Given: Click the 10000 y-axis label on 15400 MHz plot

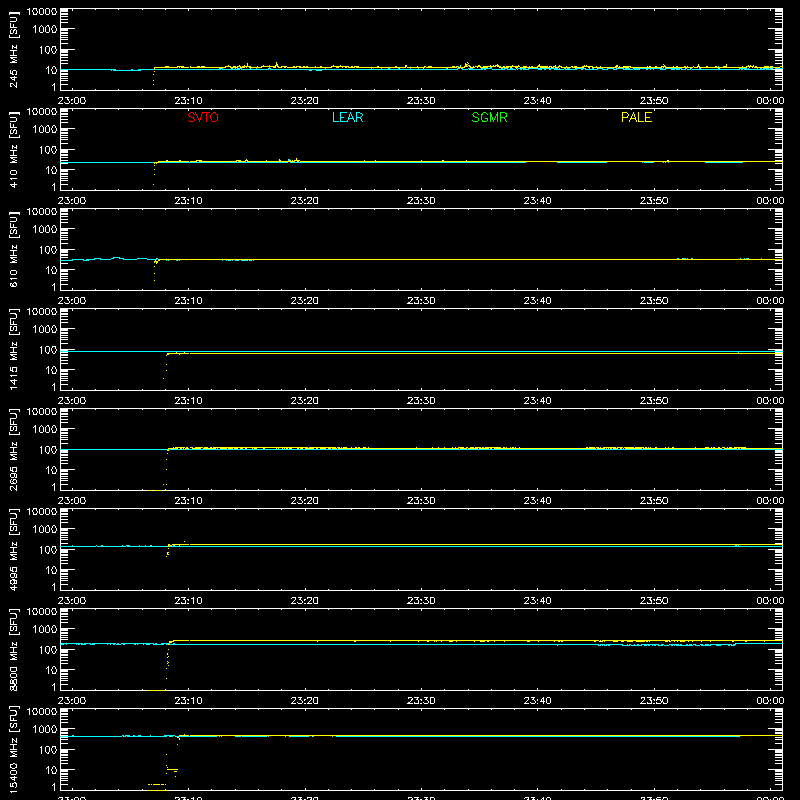Looking at the screenshot, I should (42, 712).
